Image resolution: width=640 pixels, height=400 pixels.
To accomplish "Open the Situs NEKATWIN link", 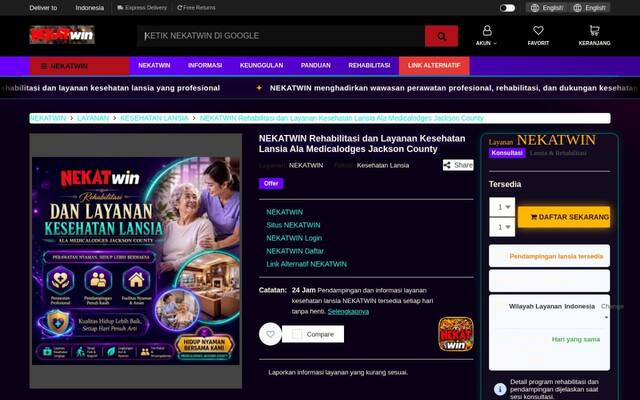I will point(293,225).
